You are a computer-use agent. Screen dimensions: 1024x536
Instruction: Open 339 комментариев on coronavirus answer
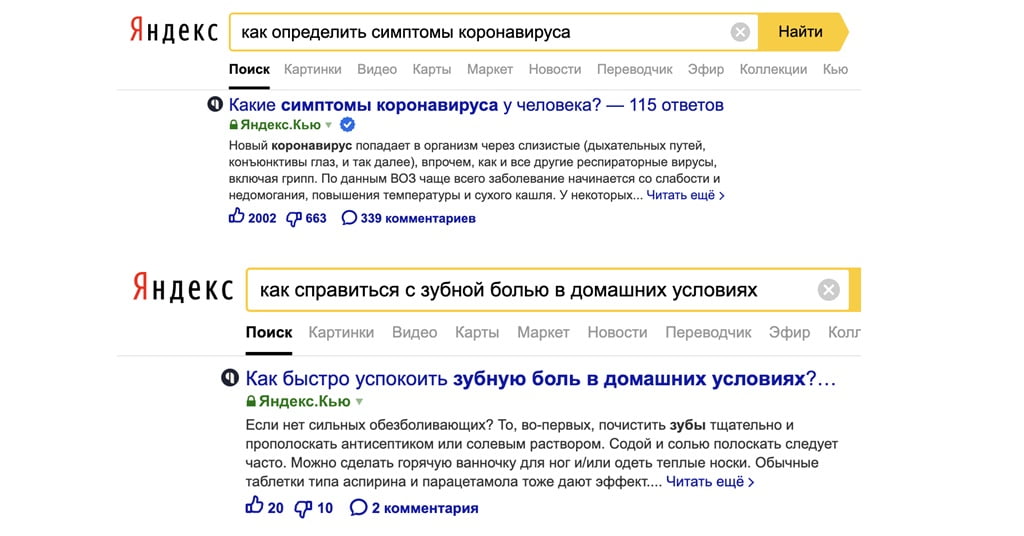point(409,218)
